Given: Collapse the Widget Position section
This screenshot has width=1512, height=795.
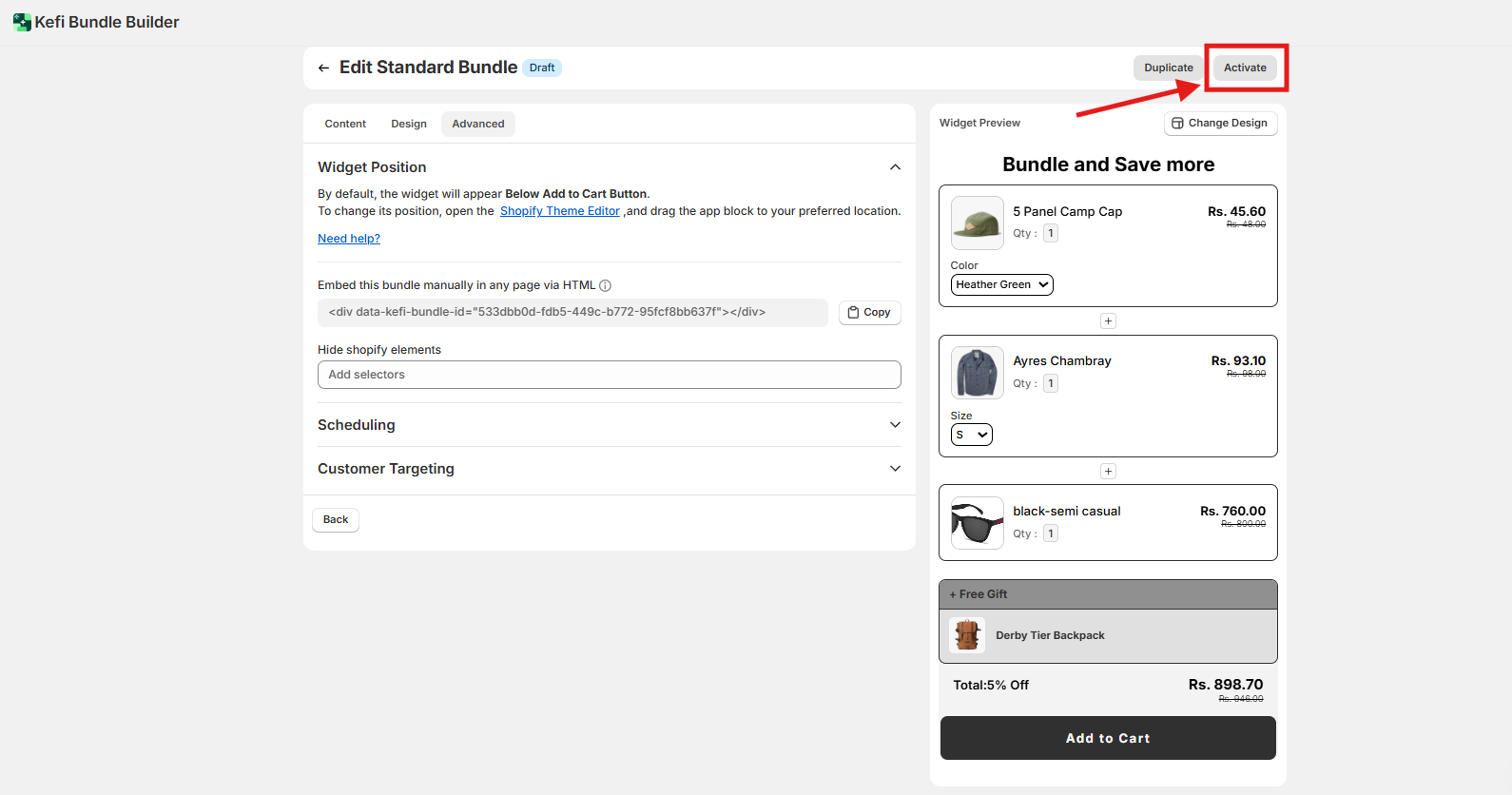Looking at the screenshot, I should pyautogui.click(x=894, y=167).
